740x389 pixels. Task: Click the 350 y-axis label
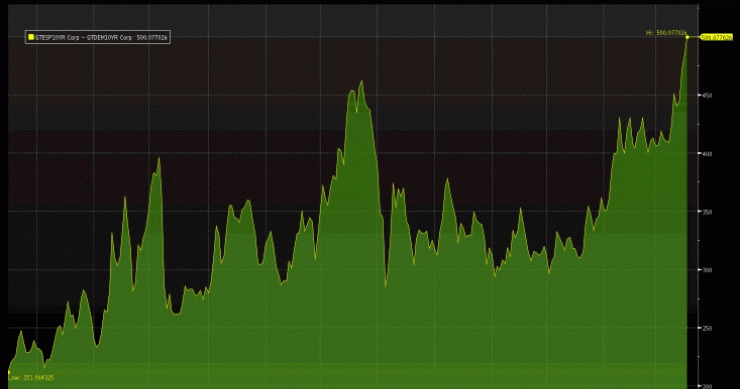tap(707, 212)
